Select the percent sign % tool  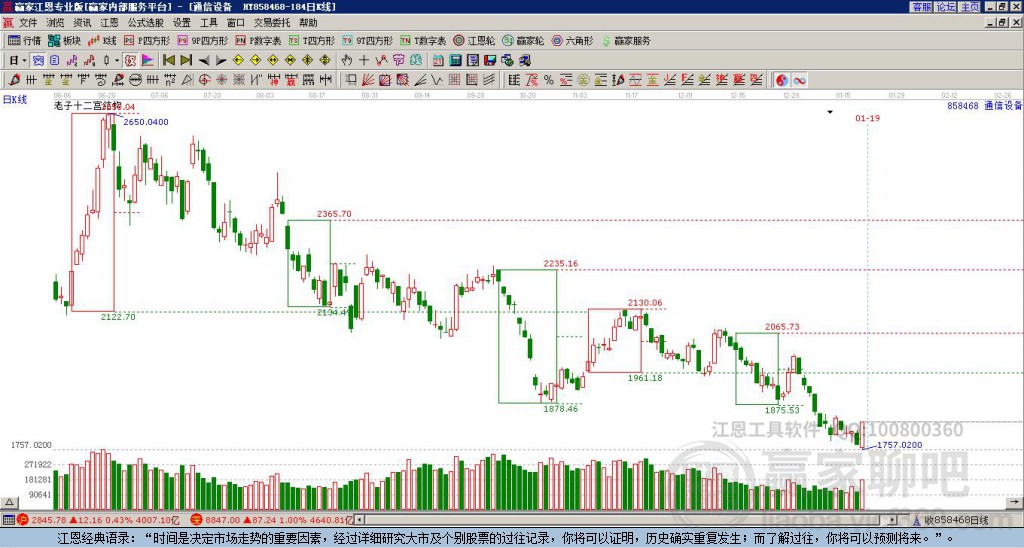tap(549, 80)
